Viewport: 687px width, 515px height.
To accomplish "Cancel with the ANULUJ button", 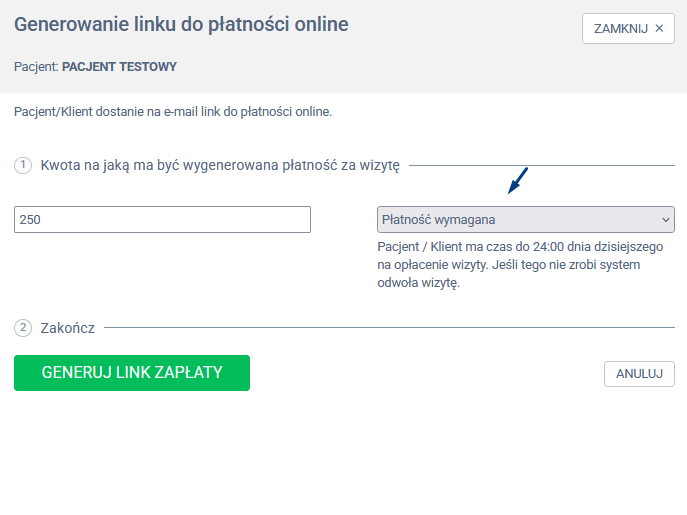I will click(639, 373).
